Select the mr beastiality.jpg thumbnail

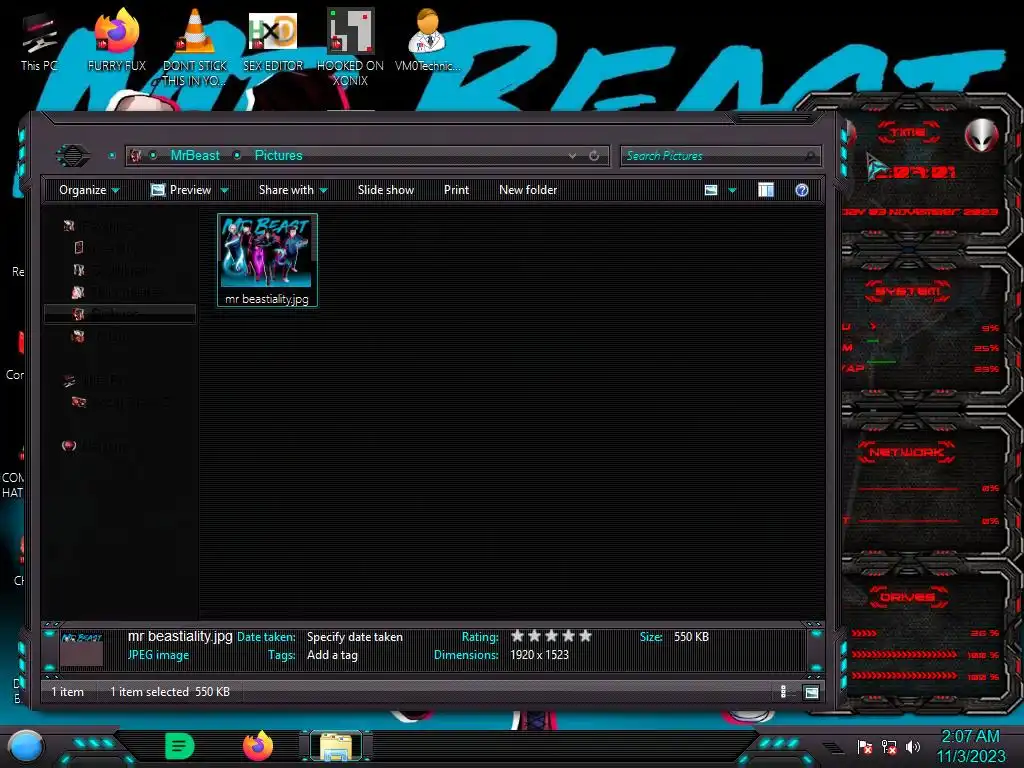267,259
